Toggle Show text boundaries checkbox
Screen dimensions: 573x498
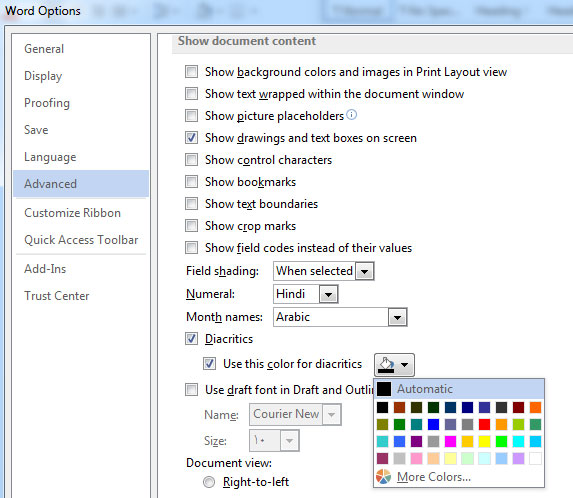point(191,204)
